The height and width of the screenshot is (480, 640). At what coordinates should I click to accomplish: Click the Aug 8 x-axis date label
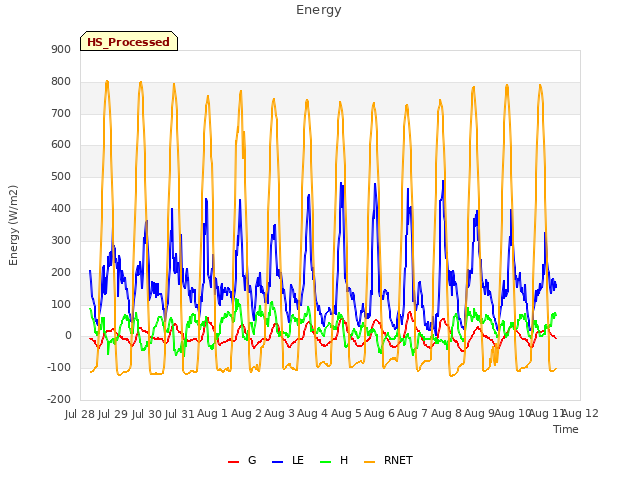coord(446,413)
